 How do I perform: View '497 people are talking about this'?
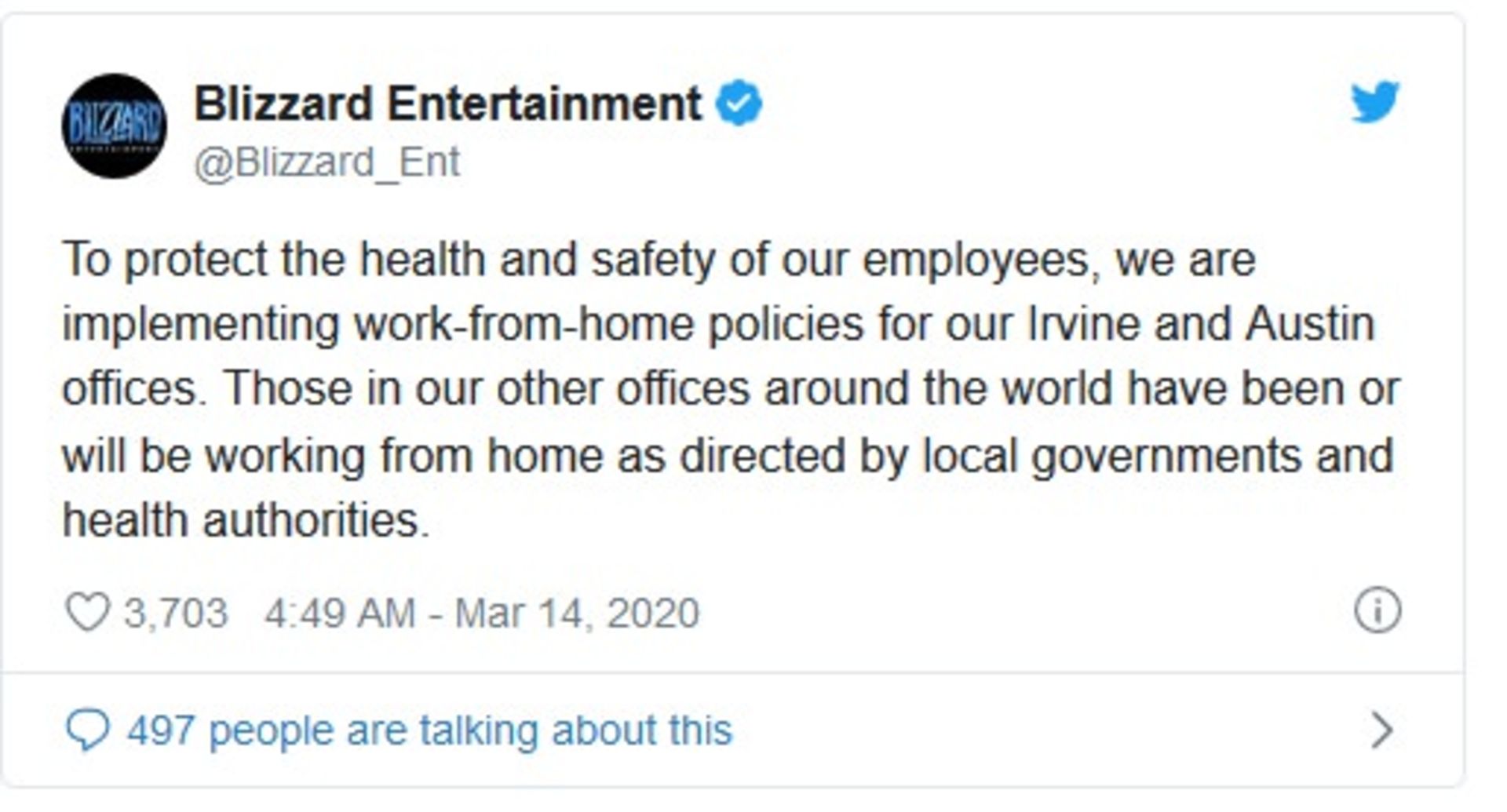point(429,730)
